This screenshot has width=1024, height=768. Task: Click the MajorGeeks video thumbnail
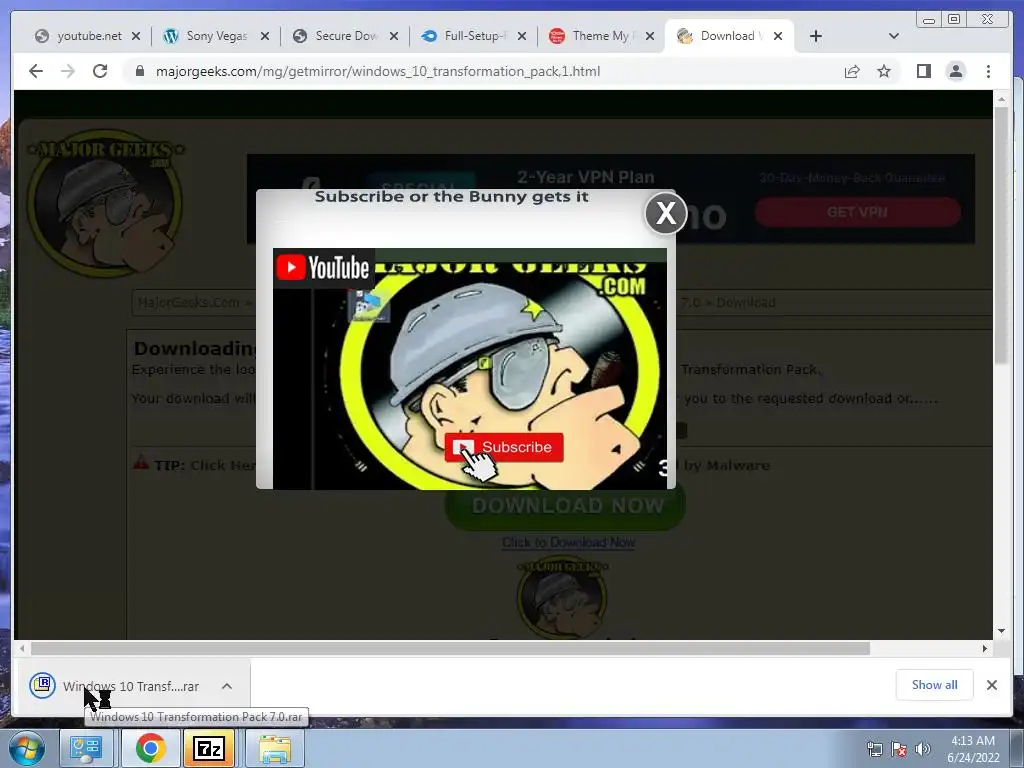(x=470, y=369)
